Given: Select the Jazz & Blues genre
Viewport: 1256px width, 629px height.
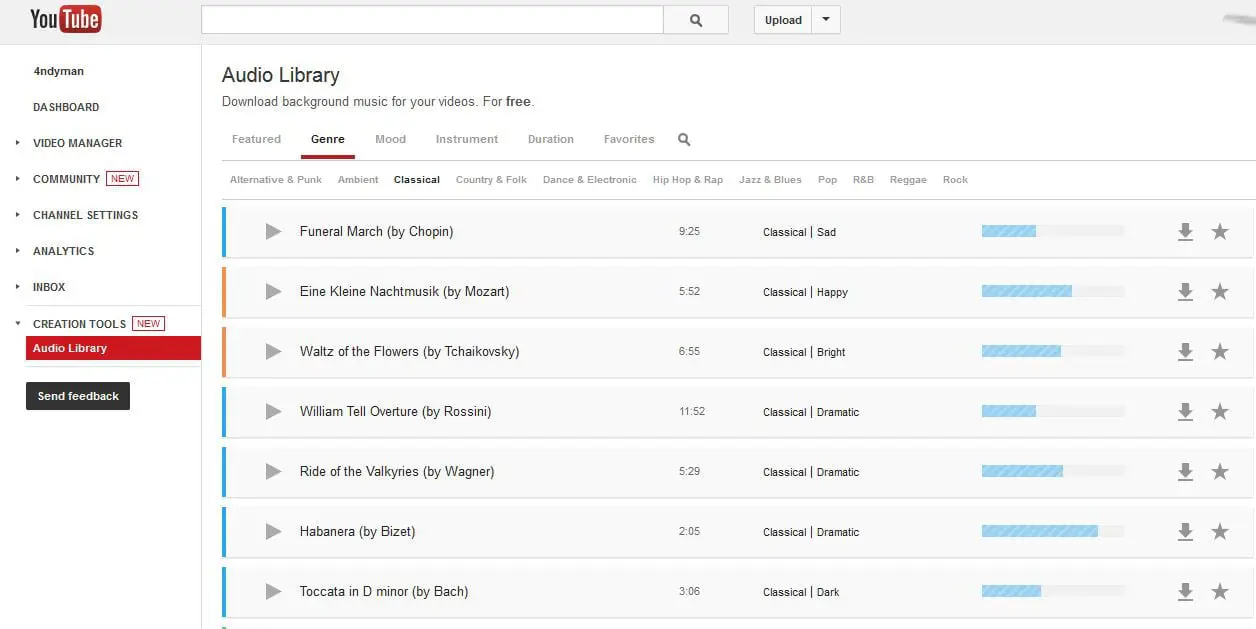Looking at the screenshot, I should [770, 180].
